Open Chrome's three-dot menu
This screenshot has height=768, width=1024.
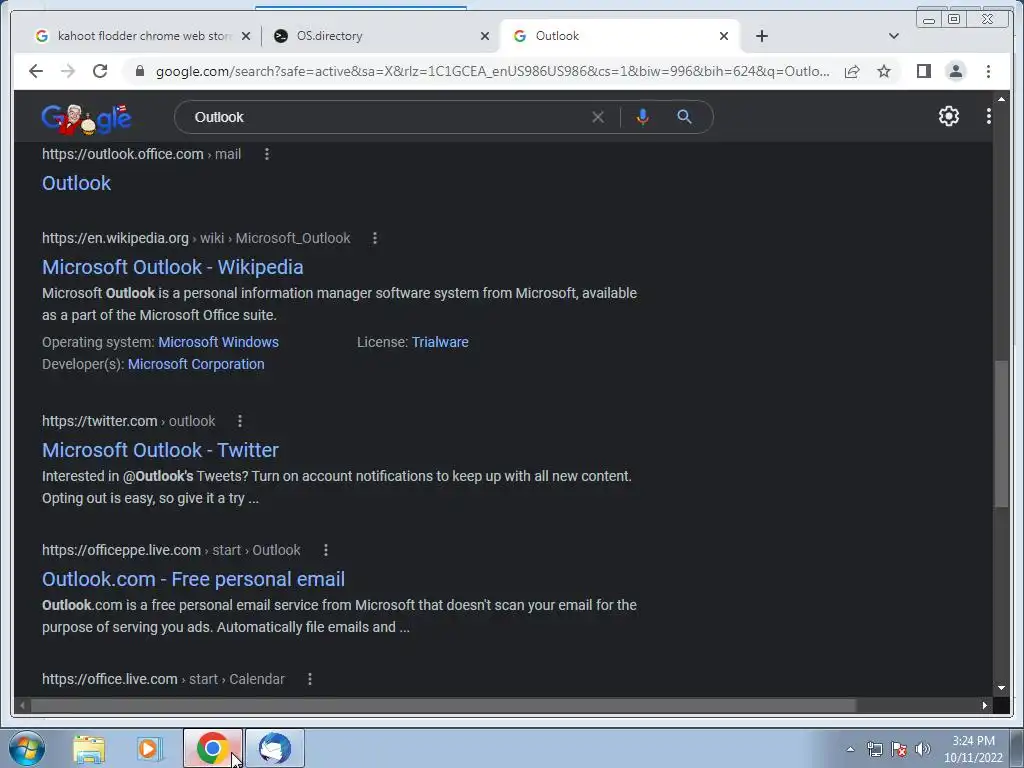click(x=988, y=71)
